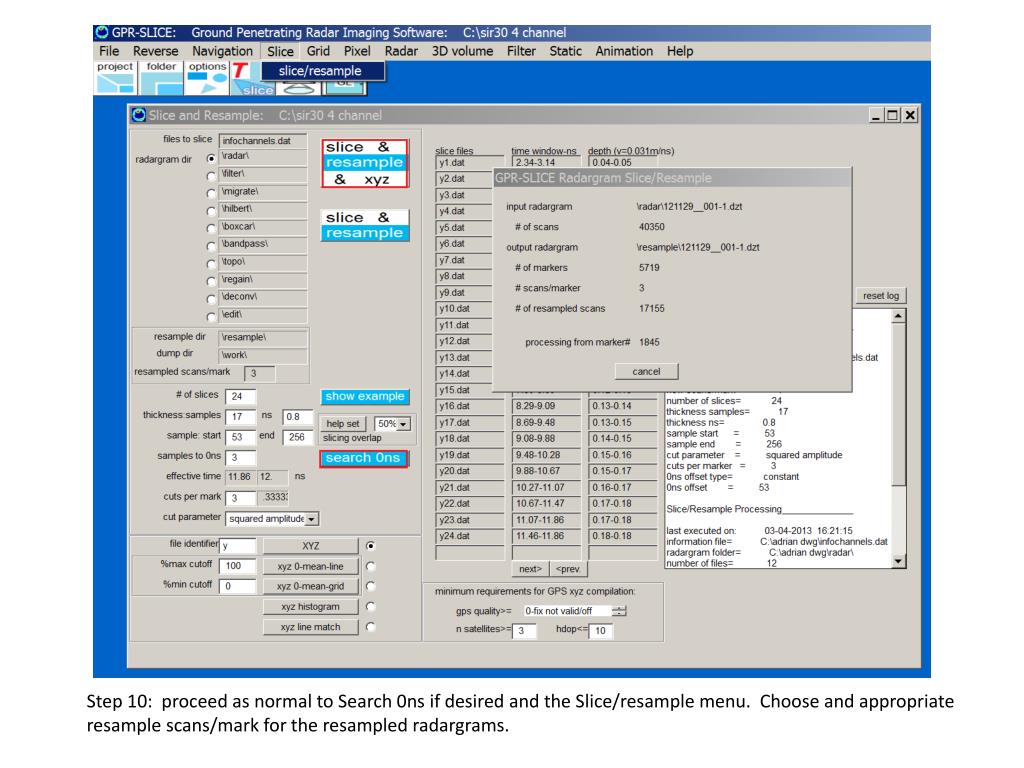This screenshot has height=768, width=1024.
Task: Choose the slice/resample menu entry
Action: pos(323,71)
